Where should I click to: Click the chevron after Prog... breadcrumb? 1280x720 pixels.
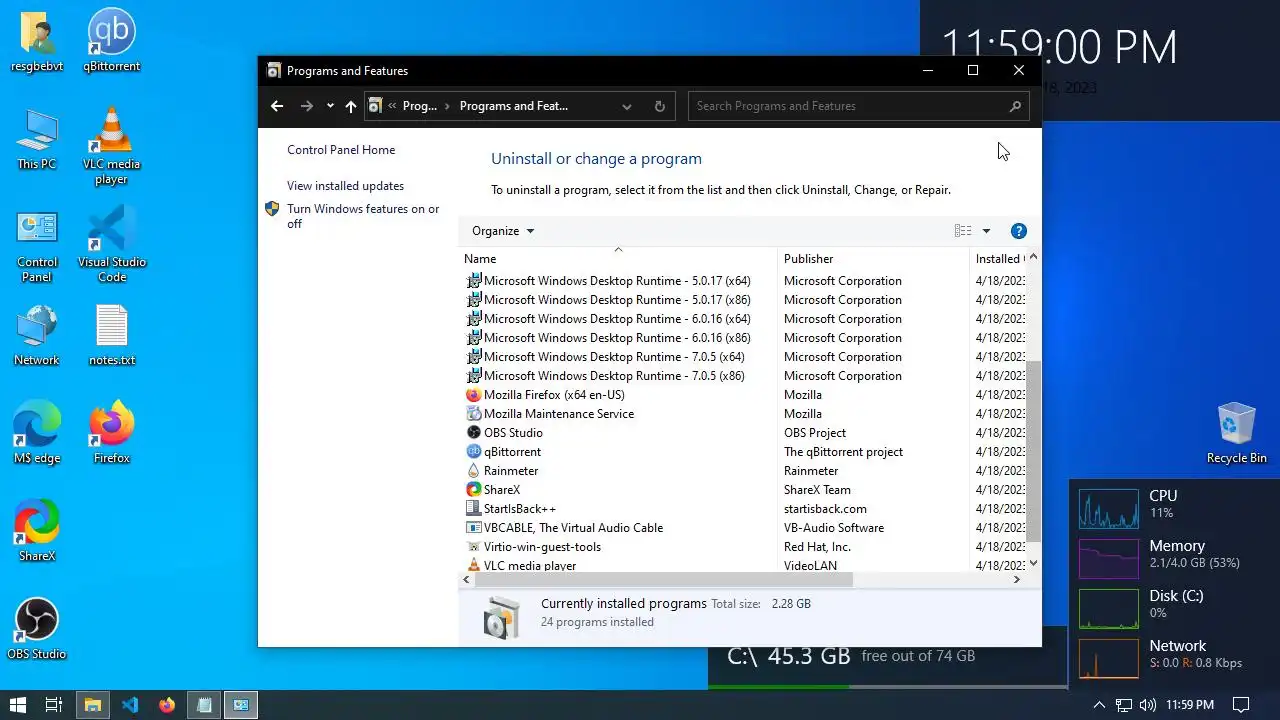coord(447,106)
